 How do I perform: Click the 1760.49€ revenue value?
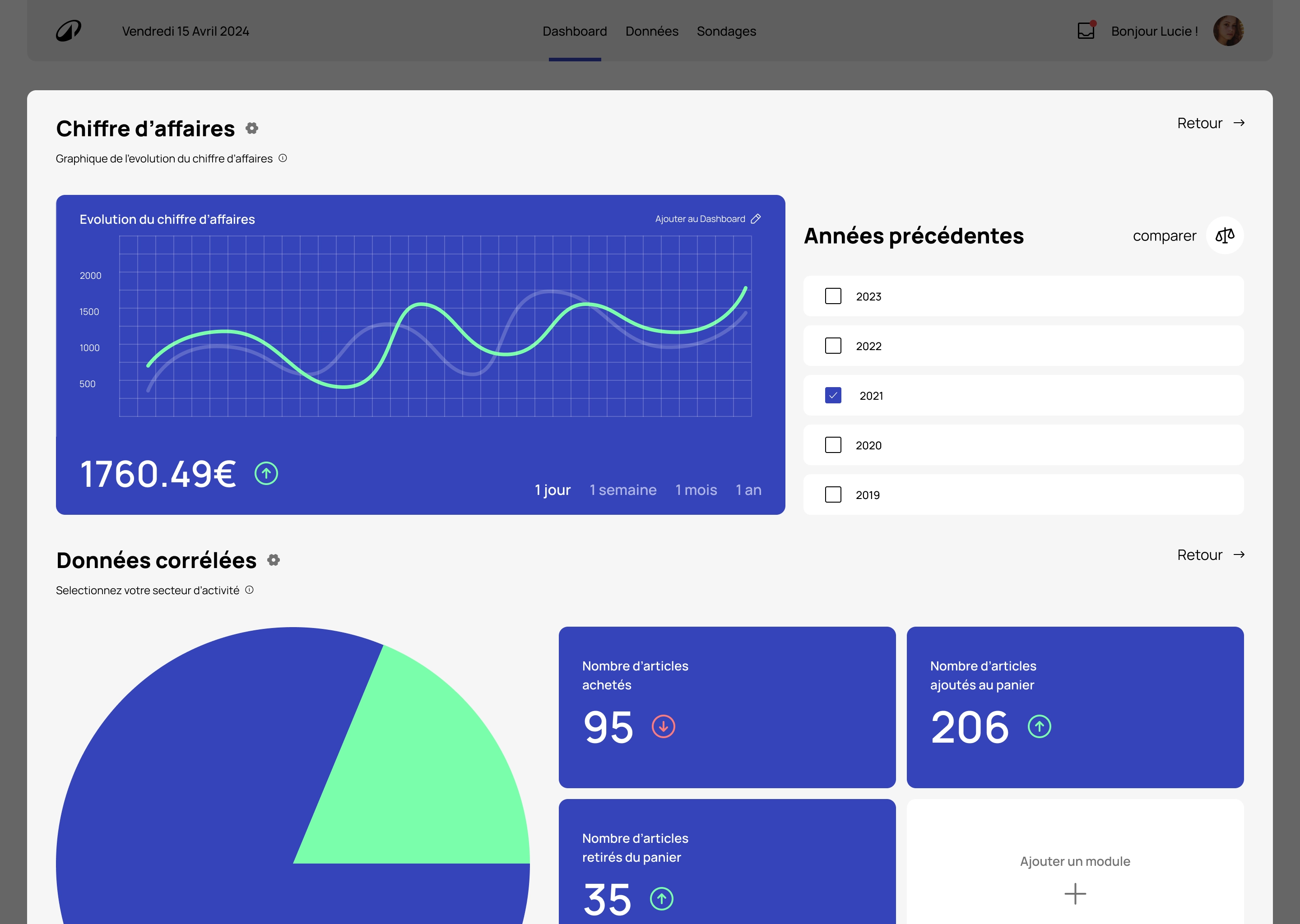158,474
